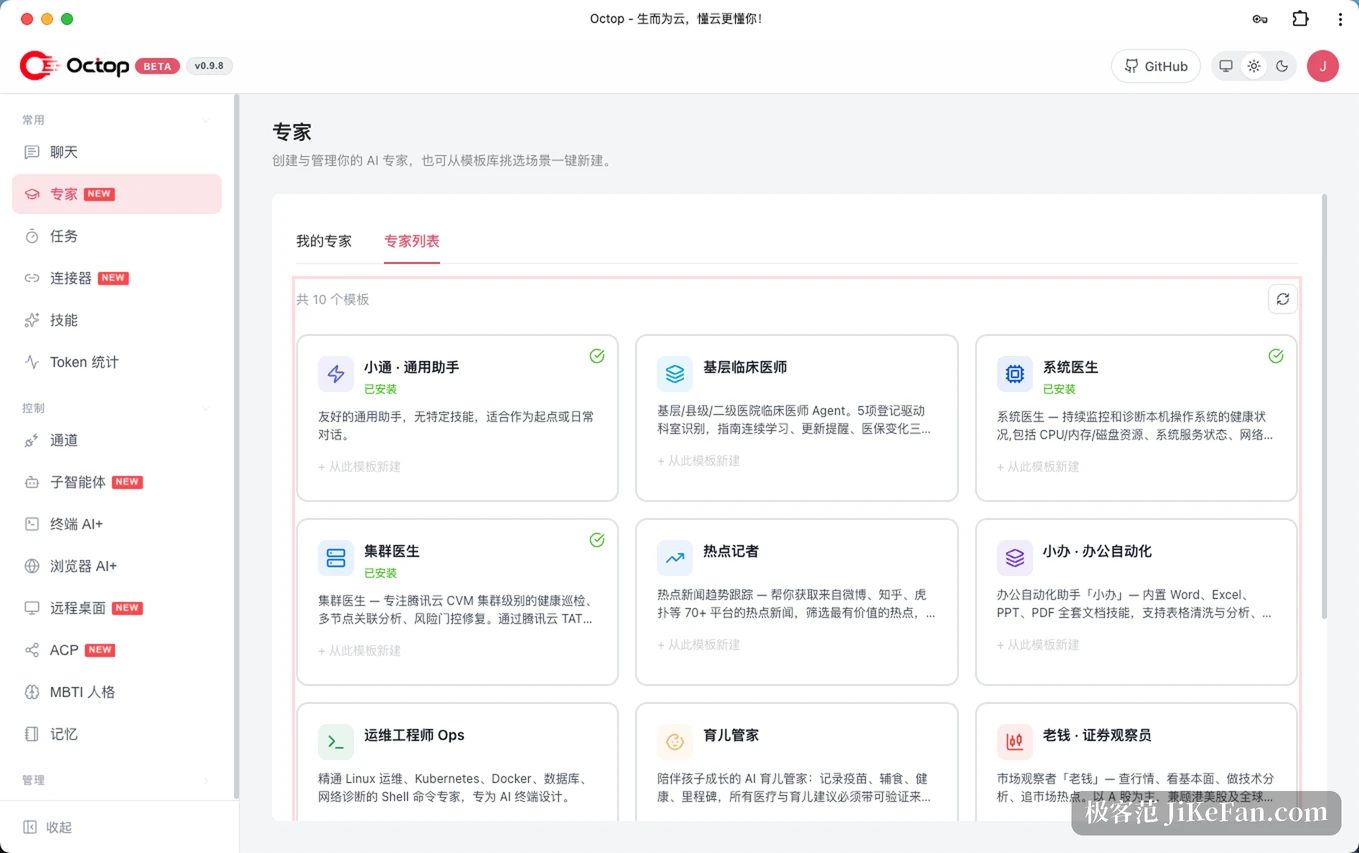Open the 聊天 chat section
The width and height of the screenshot is (1359, 853).
pos(117,152)
